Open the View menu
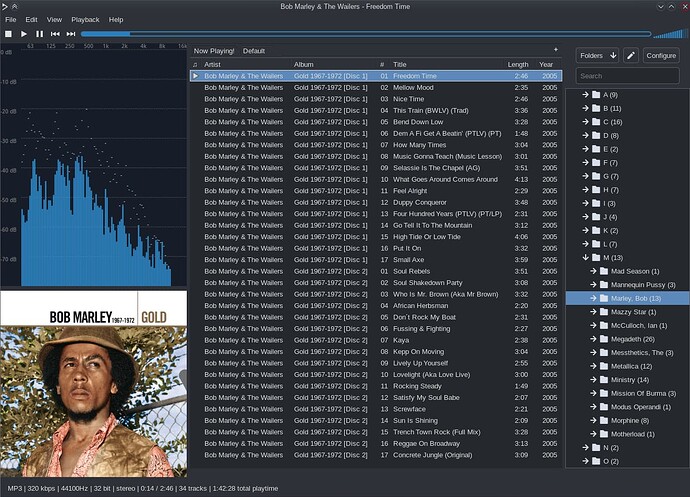The width and height of the screenshot is (690, 497). (54, 20)
